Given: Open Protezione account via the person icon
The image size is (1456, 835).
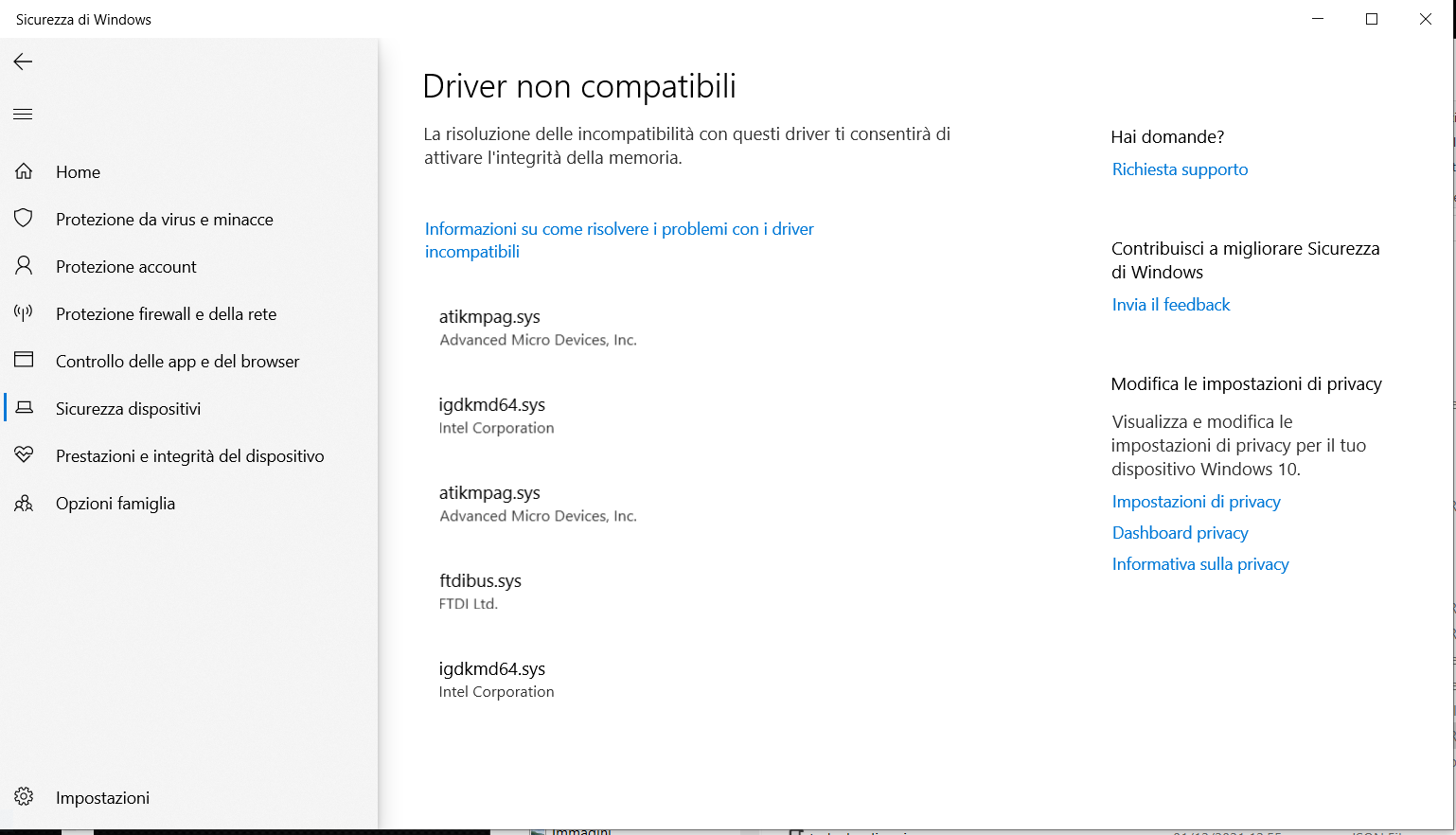Looking at the screenshot, I should click(23, 266).
